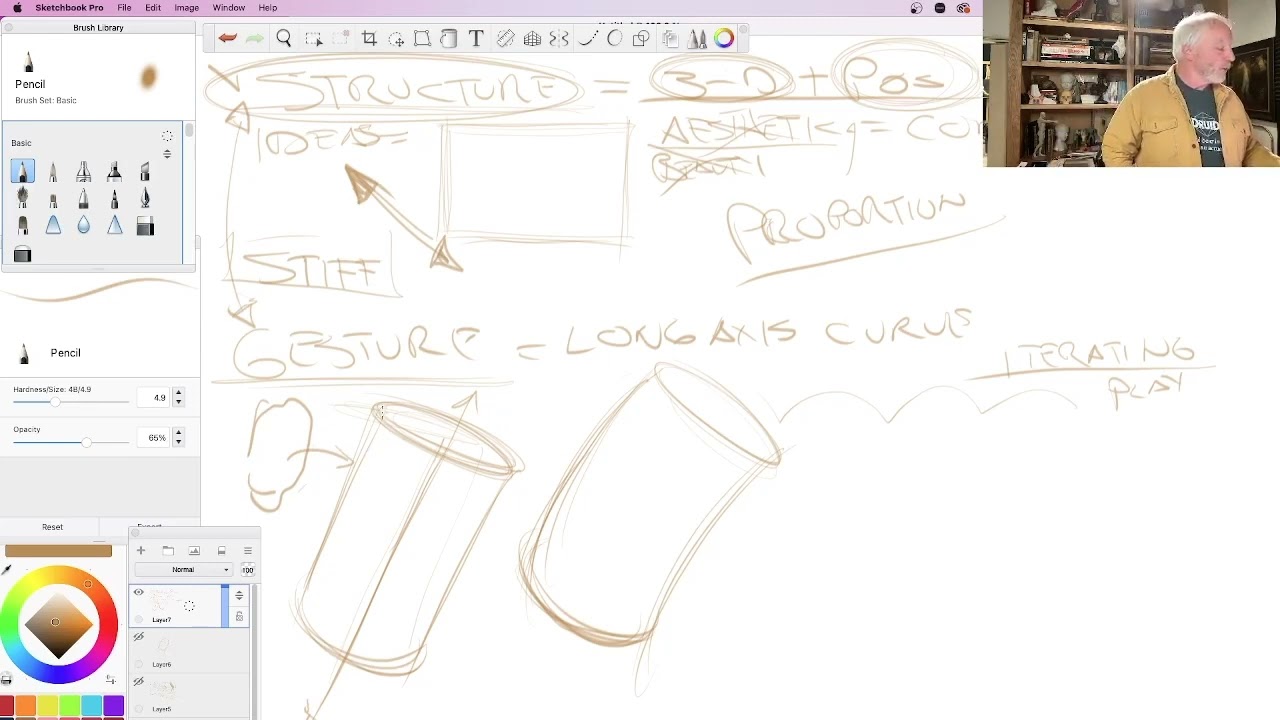1280x720 pixels.
Task: Turn on the Symmetry tool
Action: click(559, 39)
